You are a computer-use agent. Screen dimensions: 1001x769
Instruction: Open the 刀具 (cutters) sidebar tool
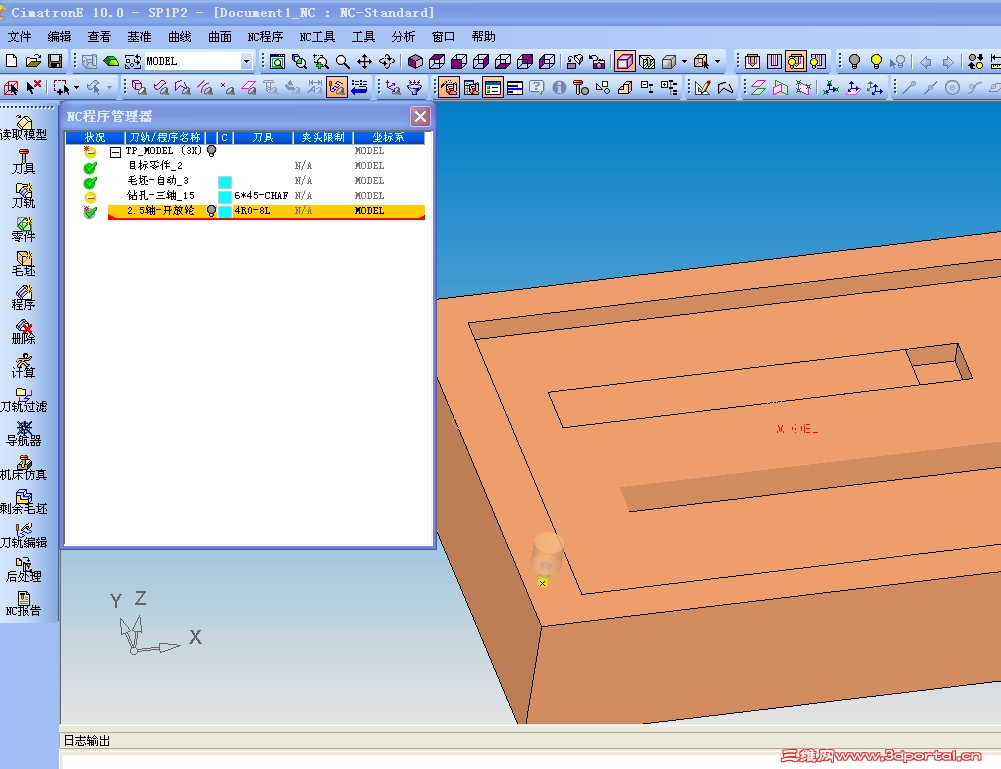tap(24, 161)
